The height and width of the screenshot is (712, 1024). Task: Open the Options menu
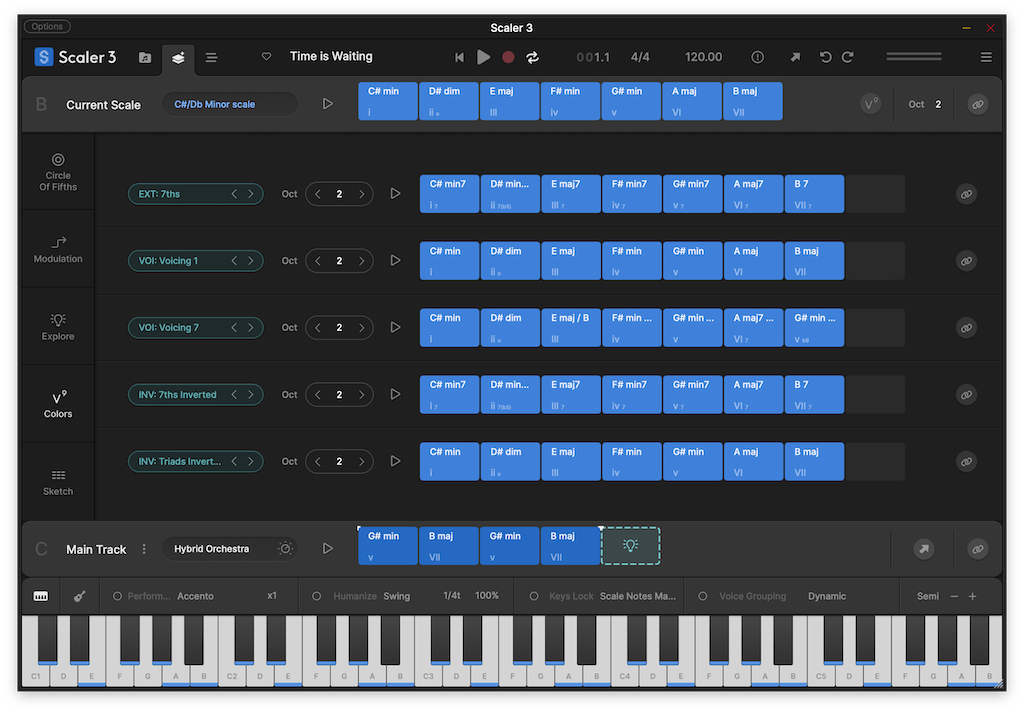click(48, 27)
